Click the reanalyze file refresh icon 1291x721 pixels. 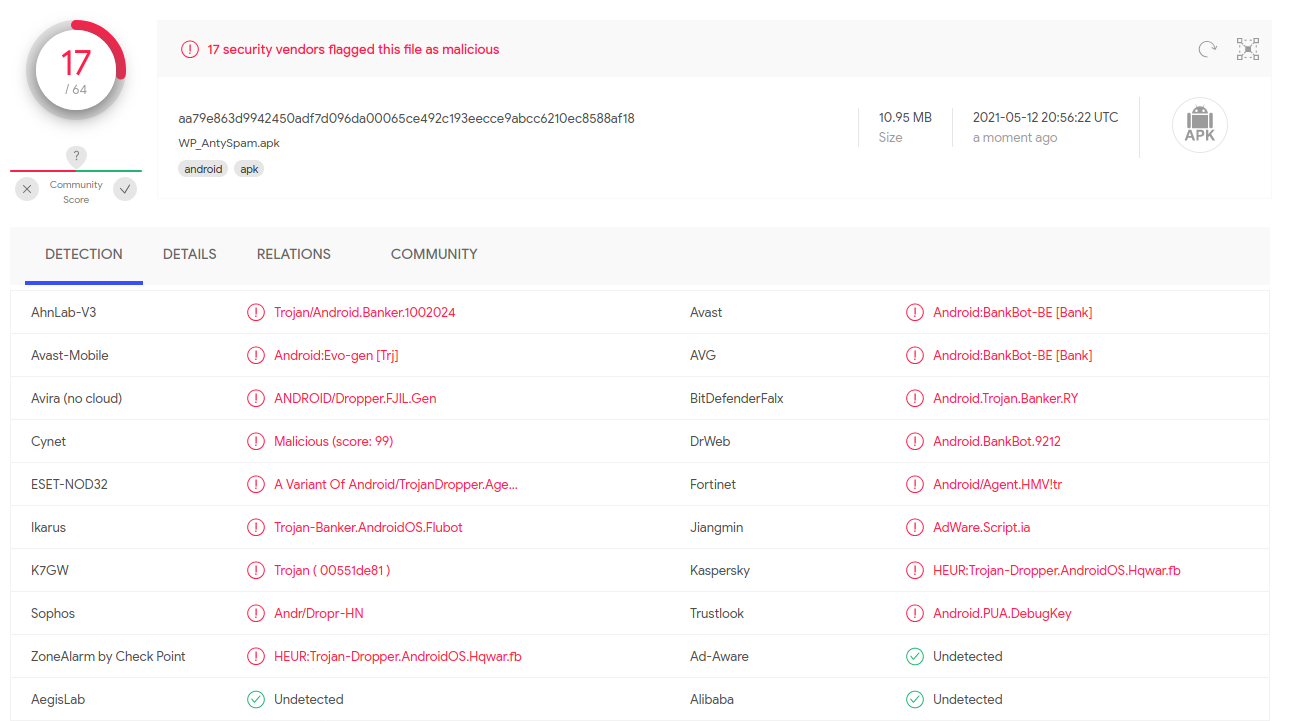[1207, 49]
